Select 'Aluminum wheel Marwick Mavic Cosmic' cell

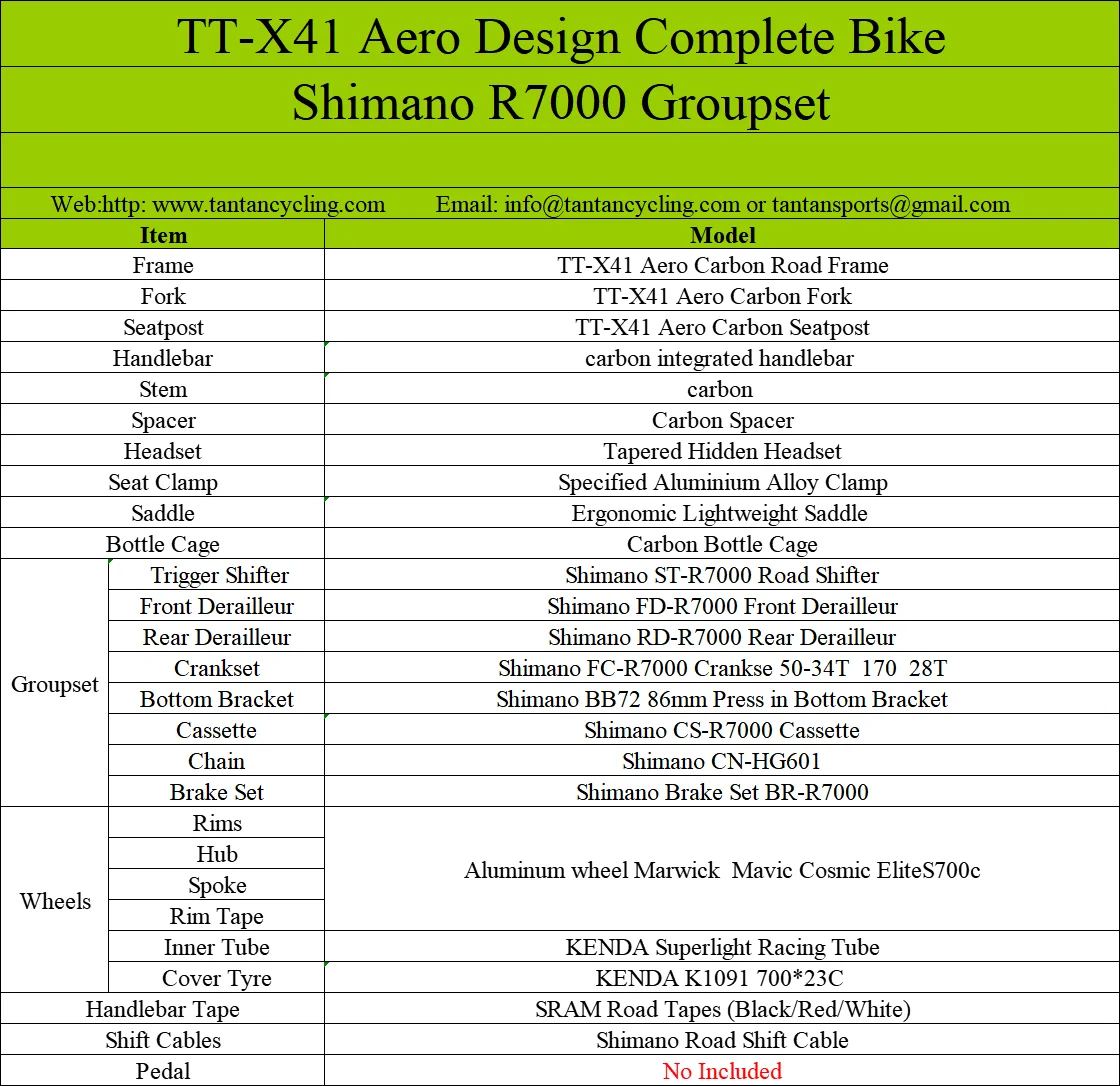click(x=722, y=870)
